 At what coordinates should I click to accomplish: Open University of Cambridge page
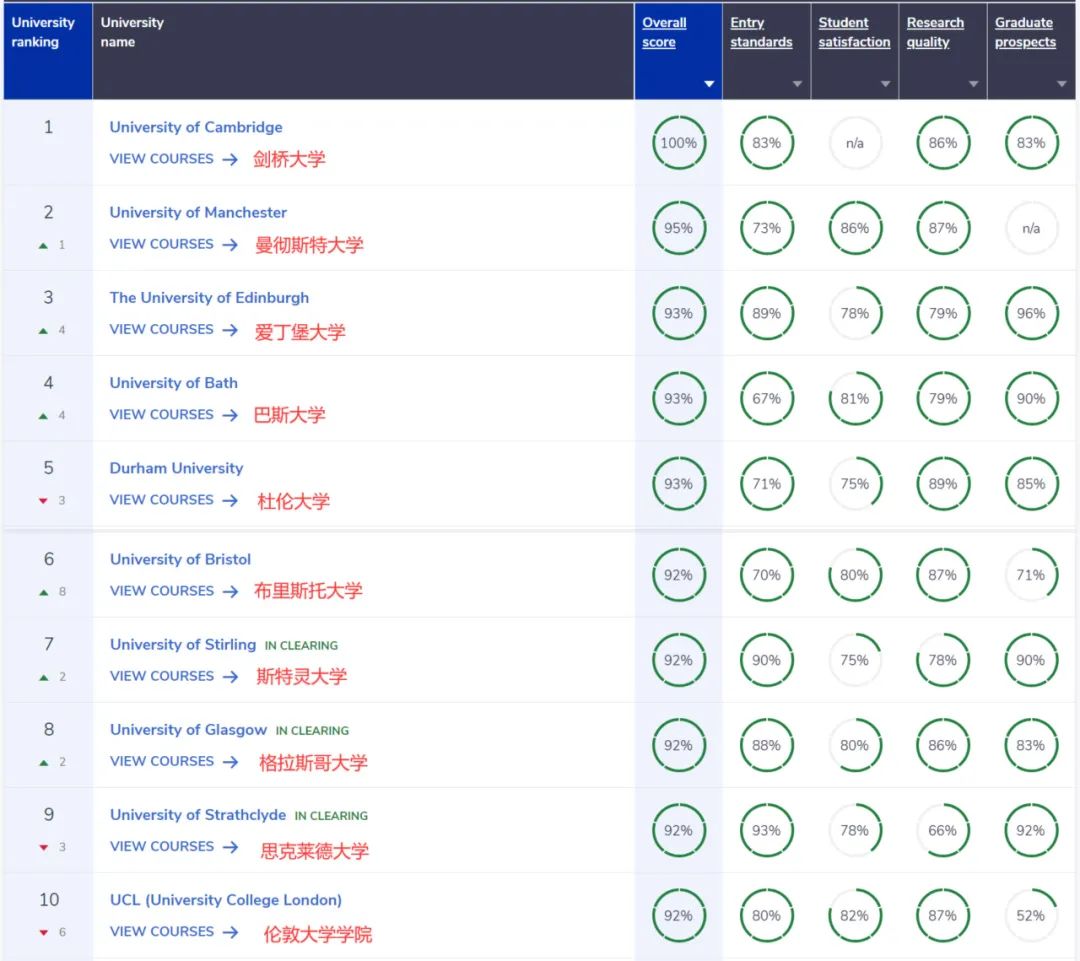tap(196, 127)
